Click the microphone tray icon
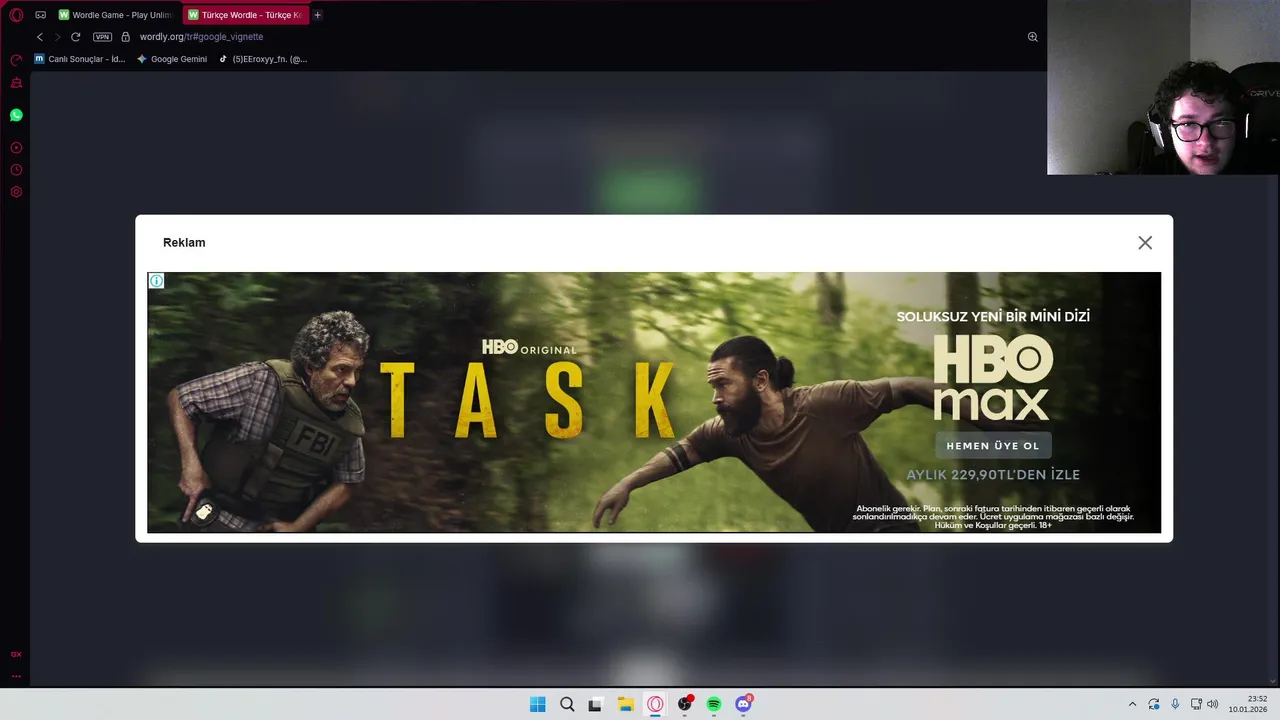Screen dimensions: 1280x720 (1175, 704)
